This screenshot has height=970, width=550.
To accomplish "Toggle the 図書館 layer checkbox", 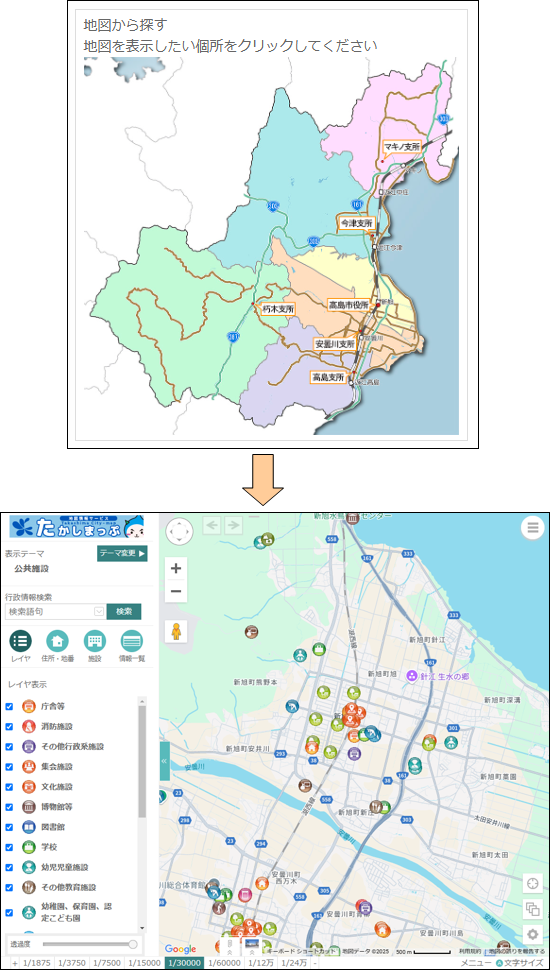I will click(x=9, y=827).
